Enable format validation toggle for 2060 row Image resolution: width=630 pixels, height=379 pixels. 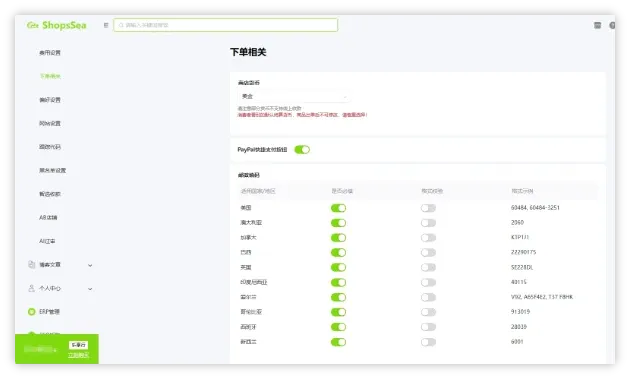click(428, 223)
